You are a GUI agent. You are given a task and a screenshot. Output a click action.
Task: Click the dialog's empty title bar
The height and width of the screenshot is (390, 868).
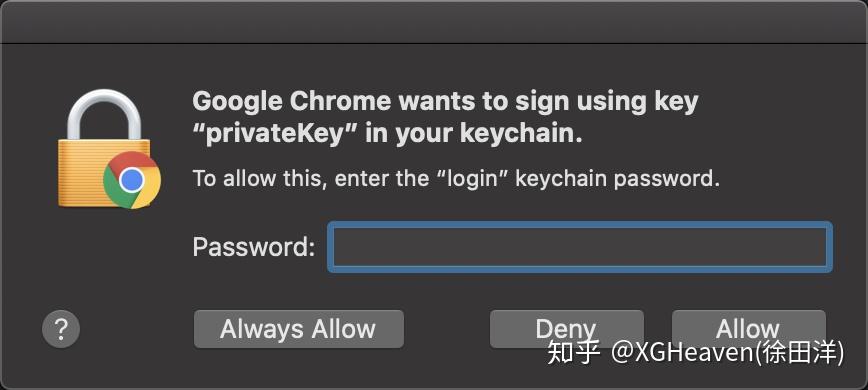434,22
